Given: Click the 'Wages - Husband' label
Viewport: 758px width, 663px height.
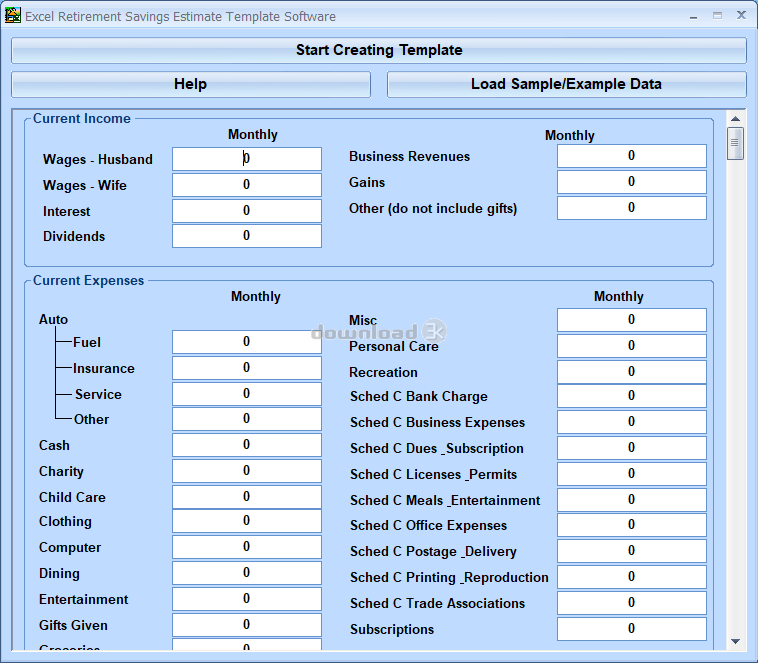Looking at the screenshot, I should (x=98, y=160).
